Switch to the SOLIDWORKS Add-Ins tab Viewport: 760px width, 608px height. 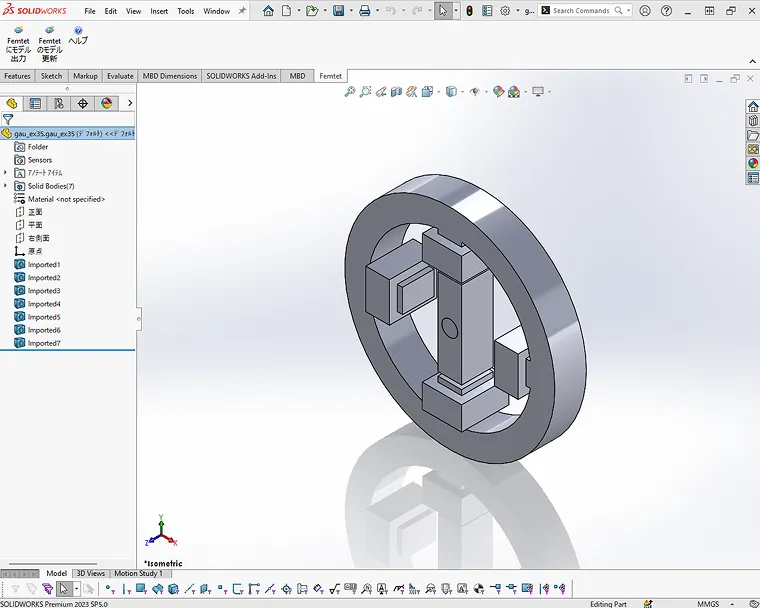tap(241, 76)
